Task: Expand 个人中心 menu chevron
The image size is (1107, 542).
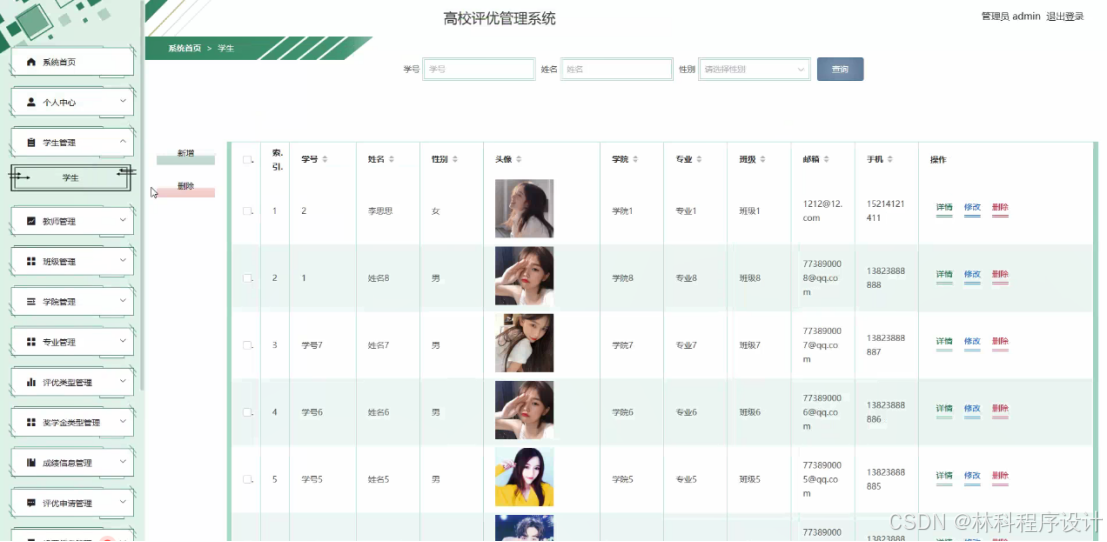Action: pos(123,102)
